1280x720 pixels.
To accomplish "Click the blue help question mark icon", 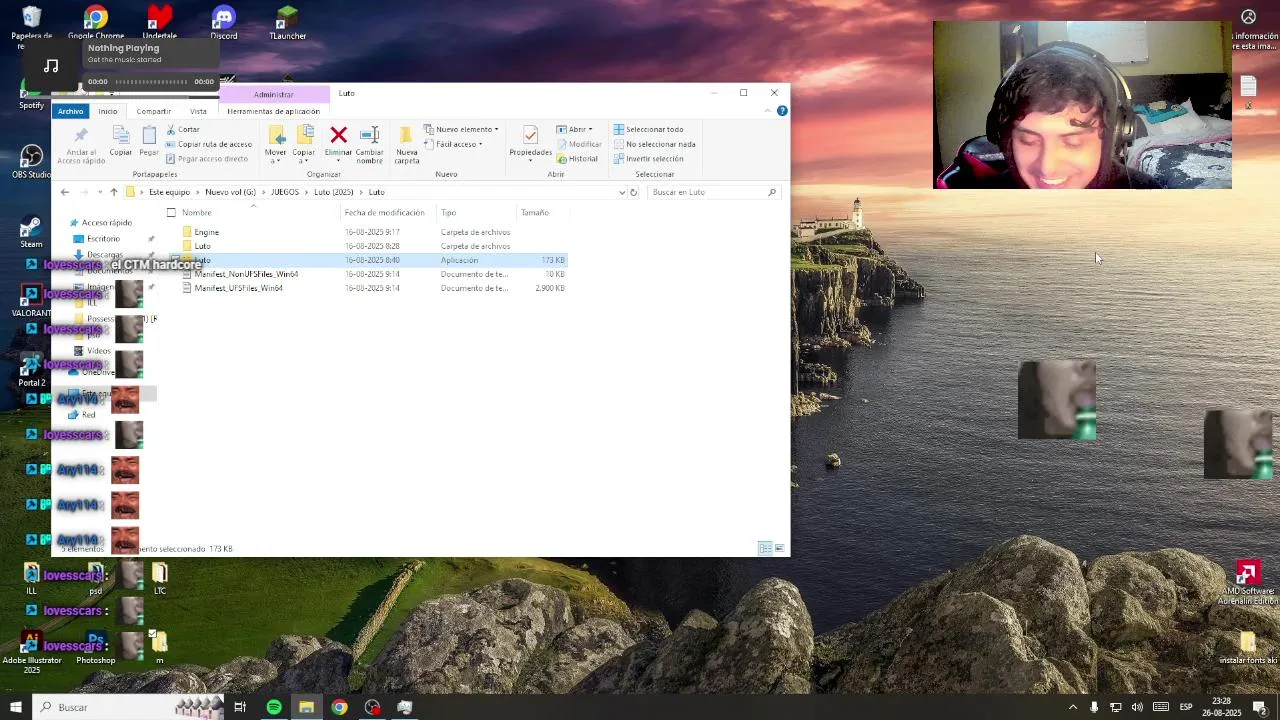I will coord(782,111).
